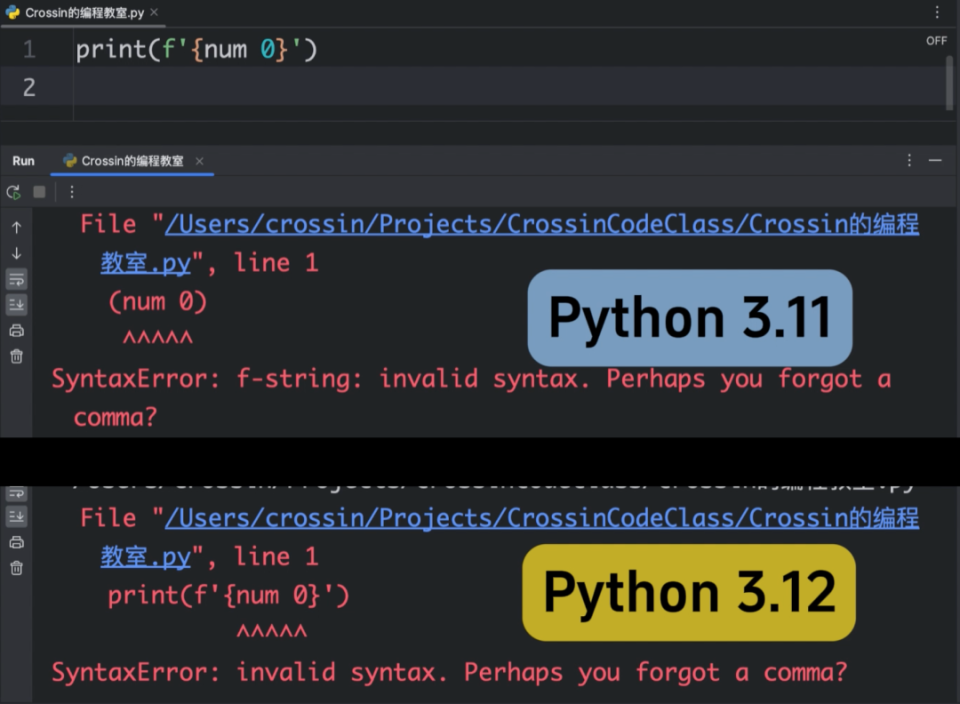Select the Crossin的编程教室 run tab
The height and width of the screenshot is (704, 960).
pyautogui.click(x=124, y=161)
